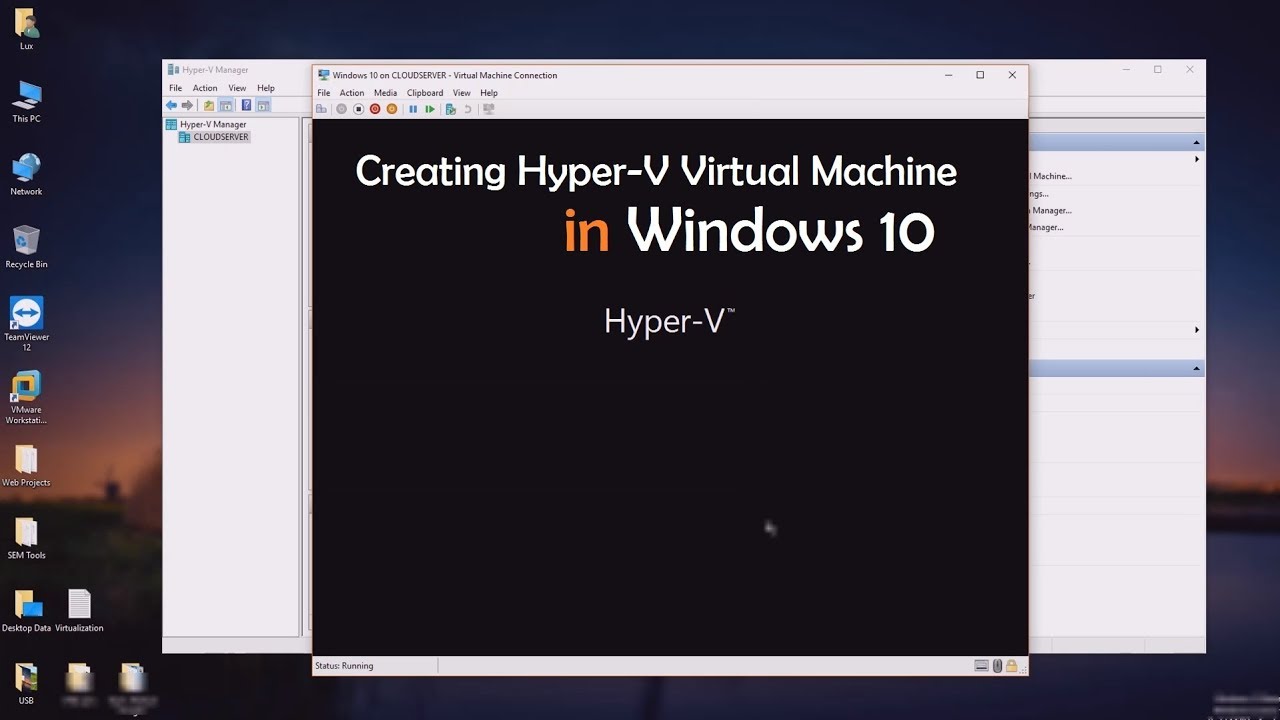The image size is (1280, 720).
Task: Open the Lux user folder icon
Action: pos(26,28)
